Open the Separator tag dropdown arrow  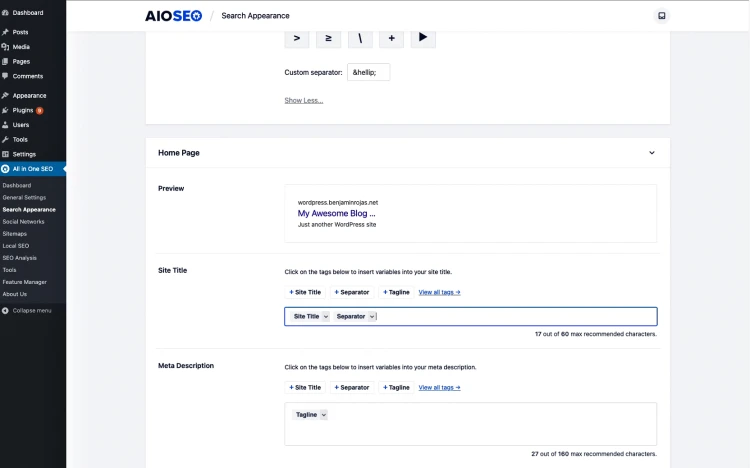372,316
